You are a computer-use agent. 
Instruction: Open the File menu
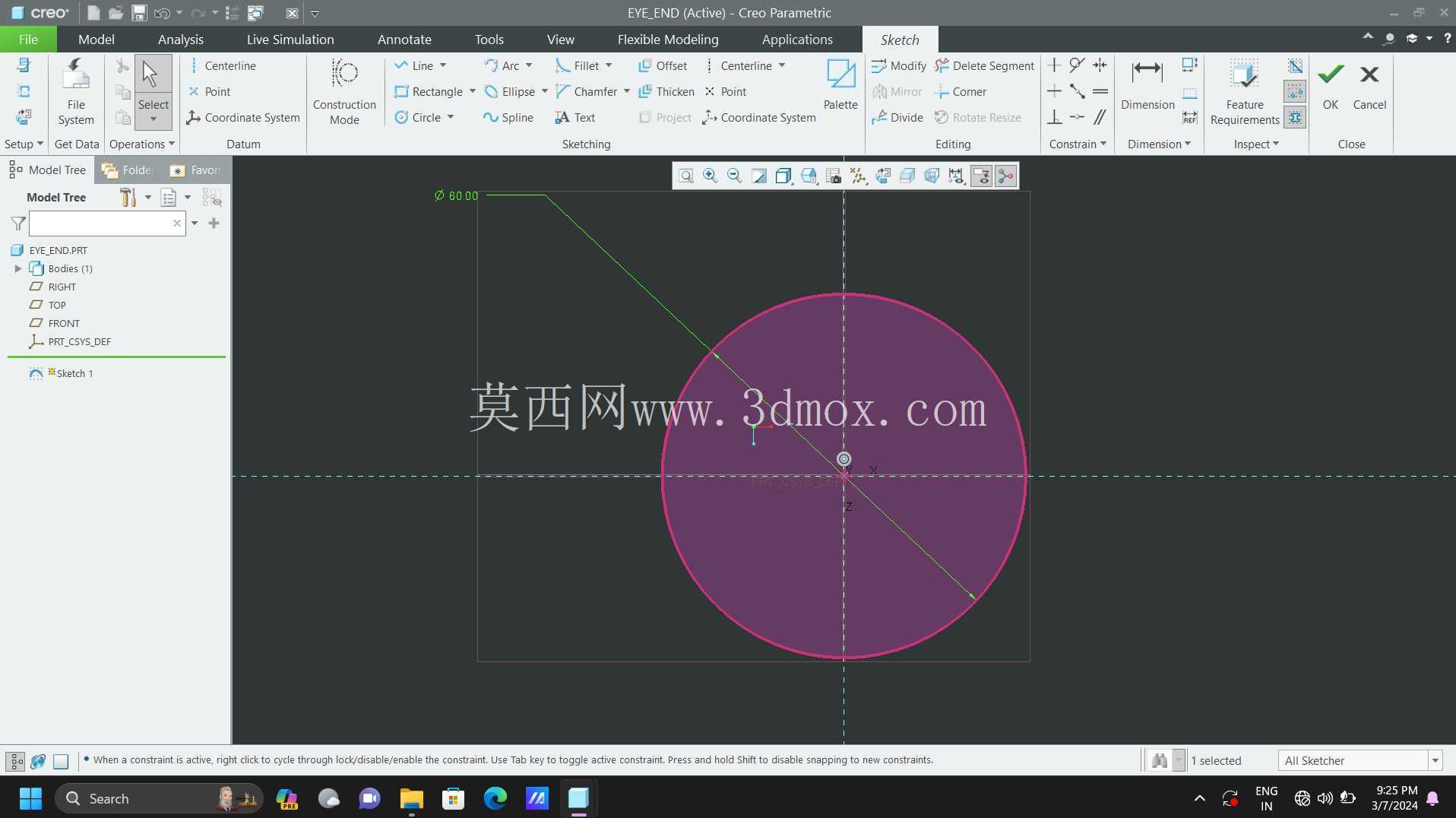28,40
